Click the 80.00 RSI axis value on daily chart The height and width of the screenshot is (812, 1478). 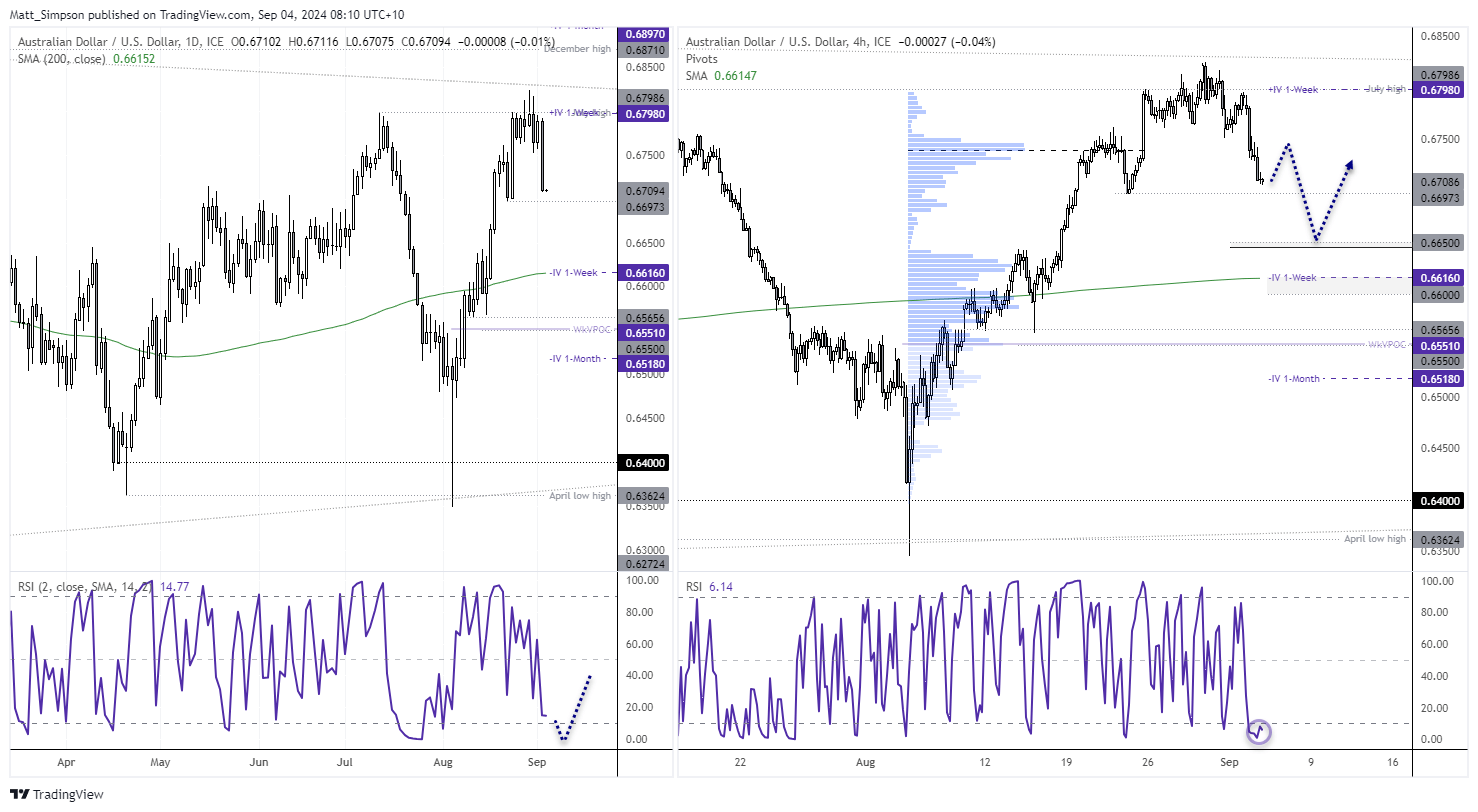(x=640, y=612)
